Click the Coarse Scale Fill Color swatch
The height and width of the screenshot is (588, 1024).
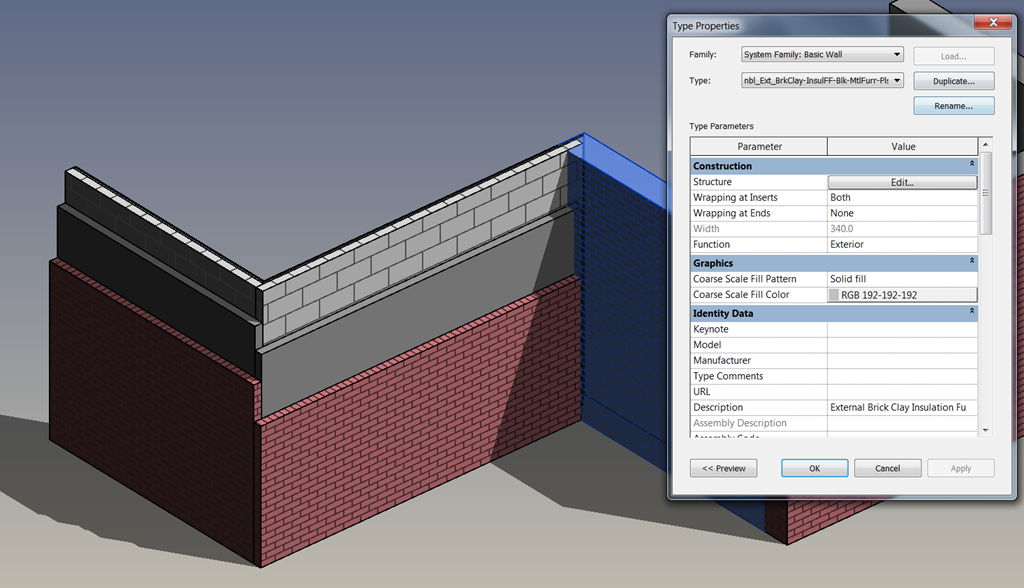point(835,295)
